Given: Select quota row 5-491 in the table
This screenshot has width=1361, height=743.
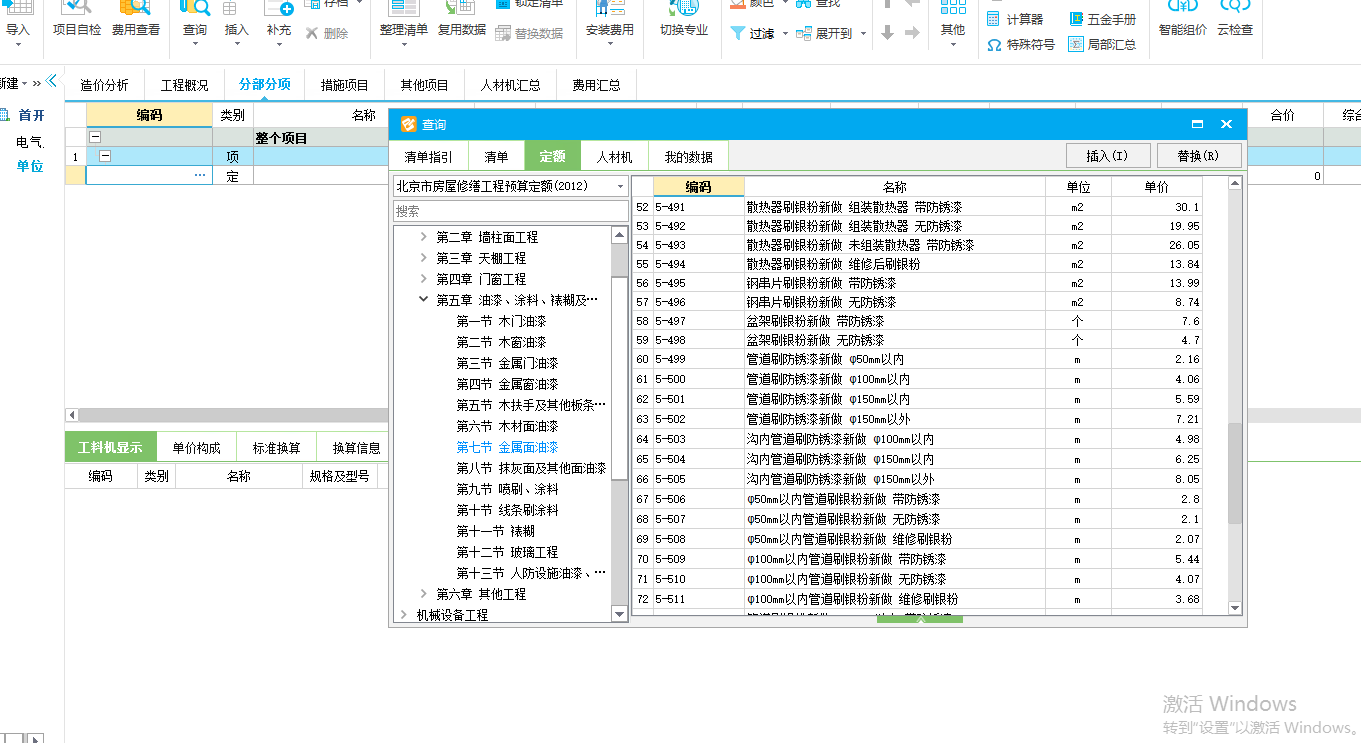Looking at the screenshot, I should 917,207.
